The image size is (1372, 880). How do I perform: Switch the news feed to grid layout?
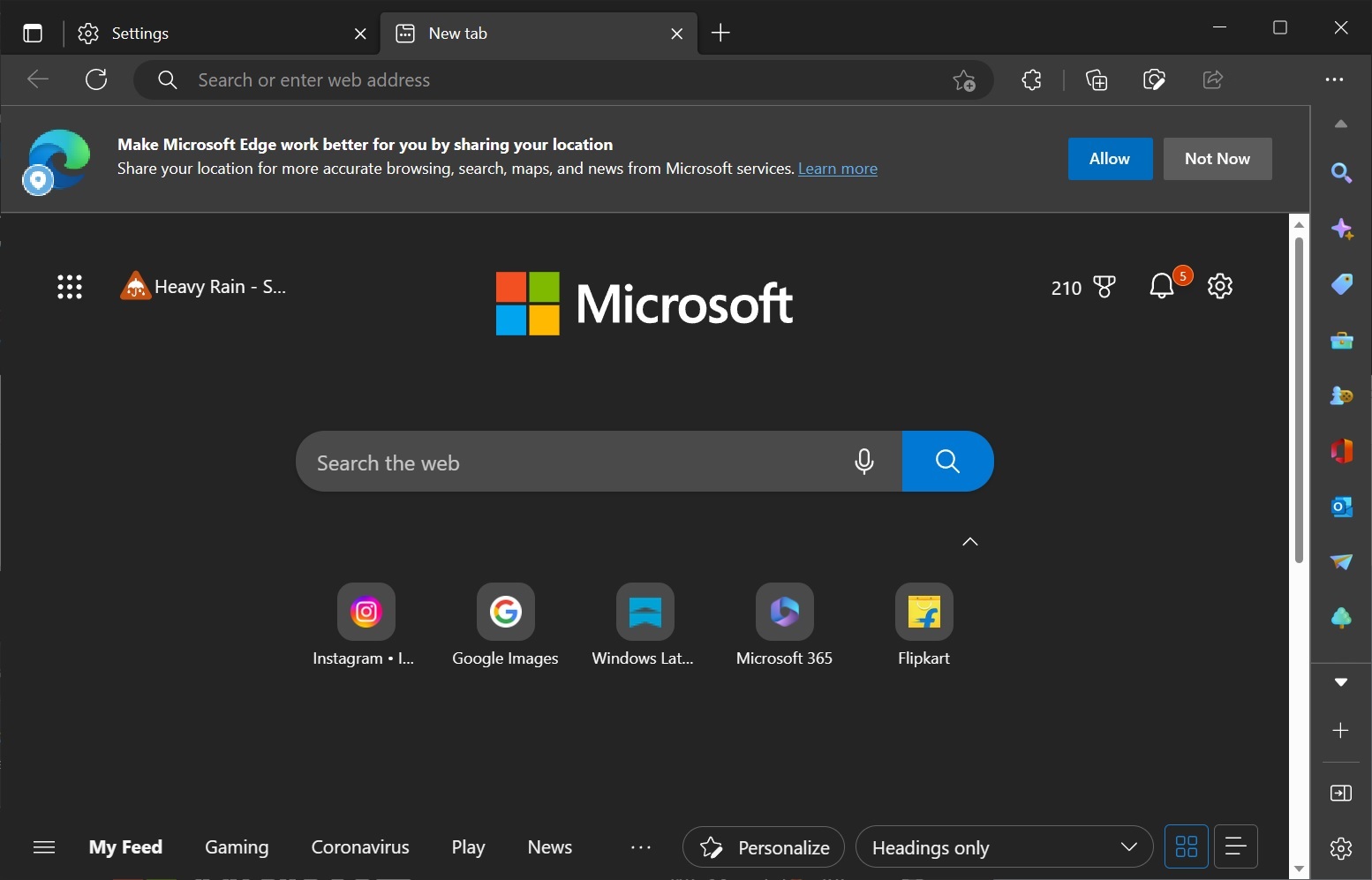1186,846
